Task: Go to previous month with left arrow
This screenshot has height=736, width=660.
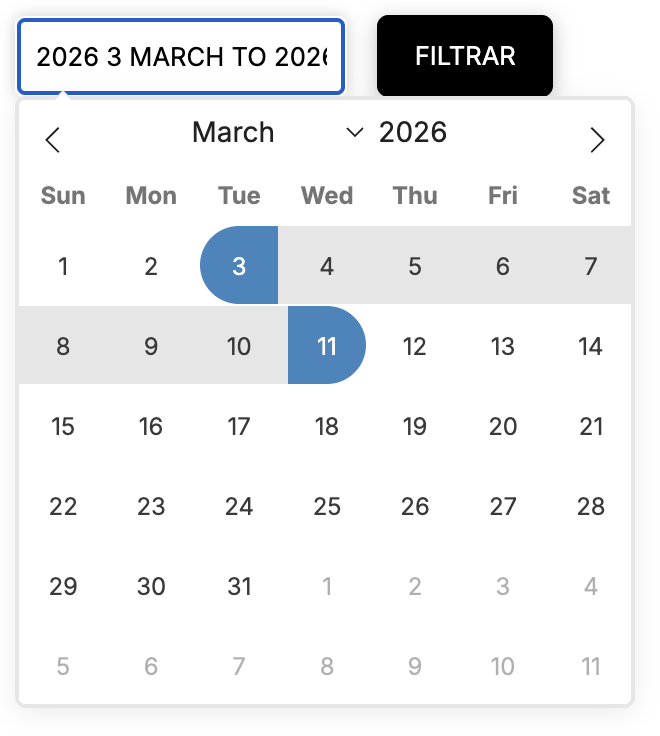Action: [x=54, y=140]
